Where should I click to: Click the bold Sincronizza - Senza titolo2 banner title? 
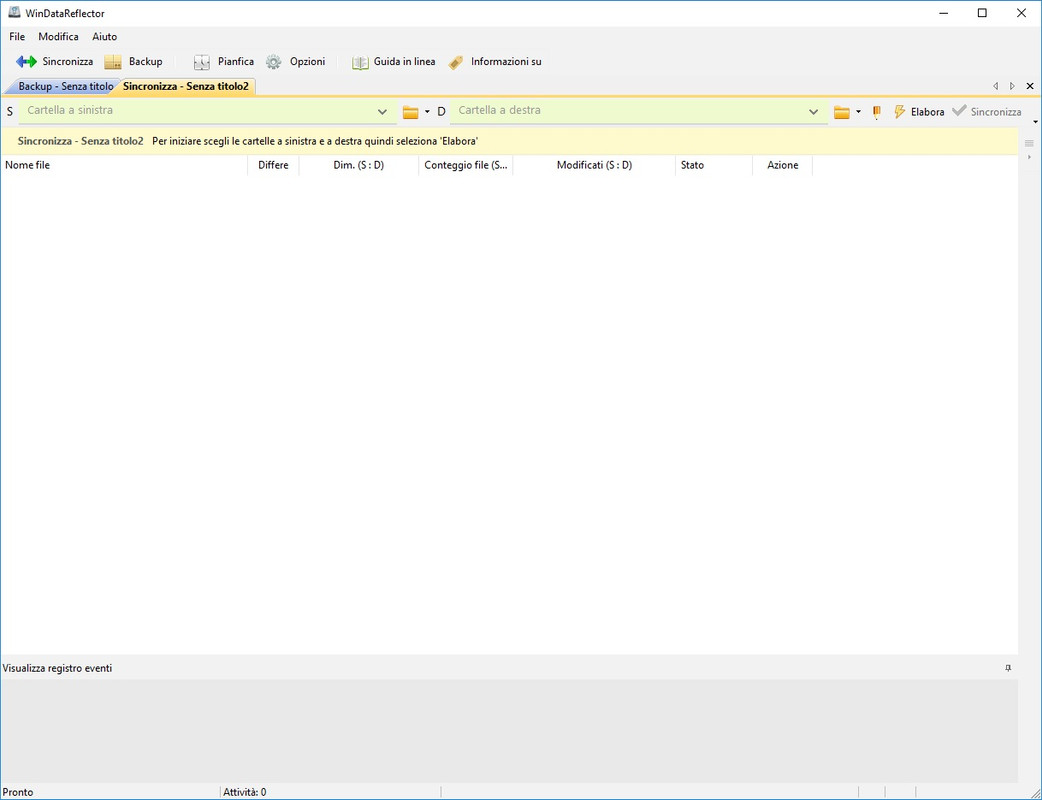[80, 141]
